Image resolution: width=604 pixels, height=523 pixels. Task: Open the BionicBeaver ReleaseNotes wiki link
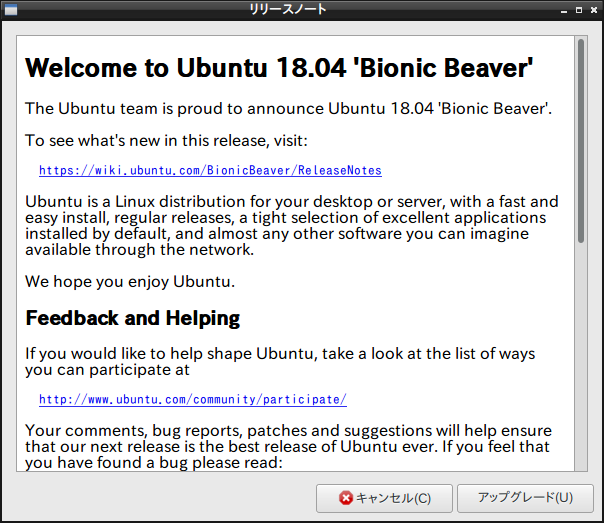[210, 170]
